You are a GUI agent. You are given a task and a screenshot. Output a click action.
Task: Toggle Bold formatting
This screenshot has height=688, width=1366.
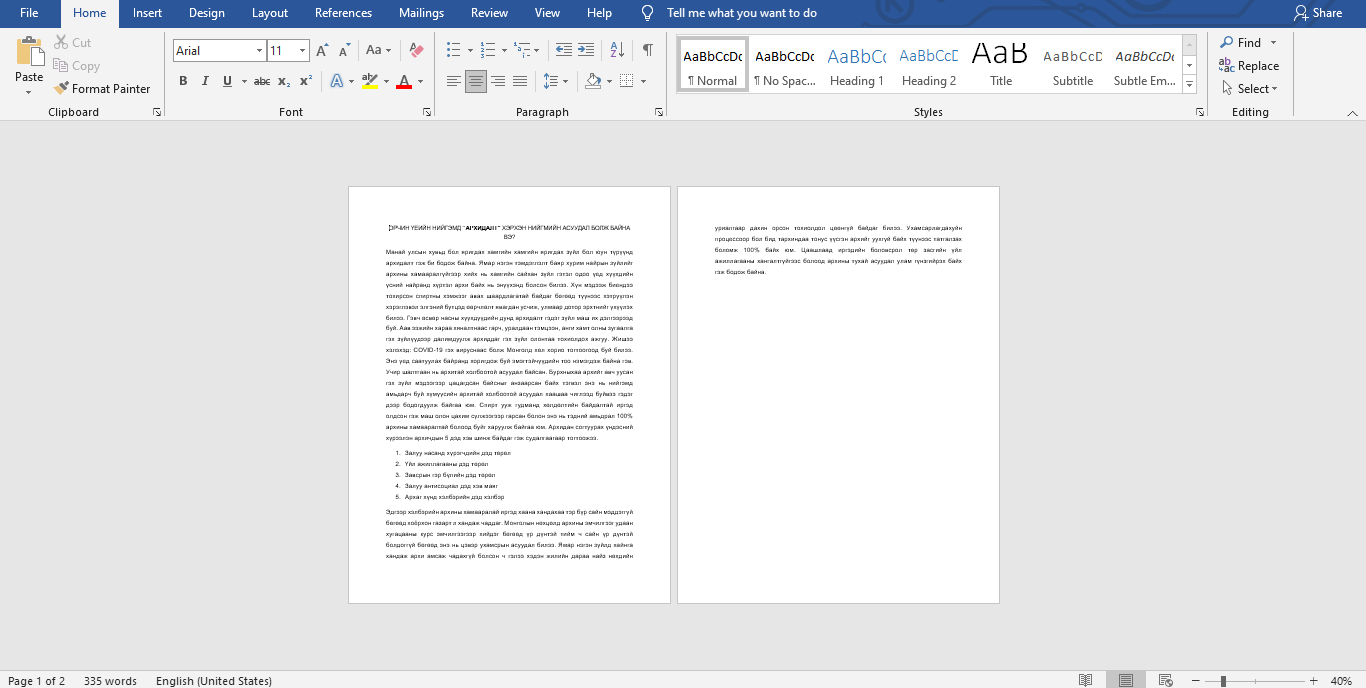[x=183, y=81]
